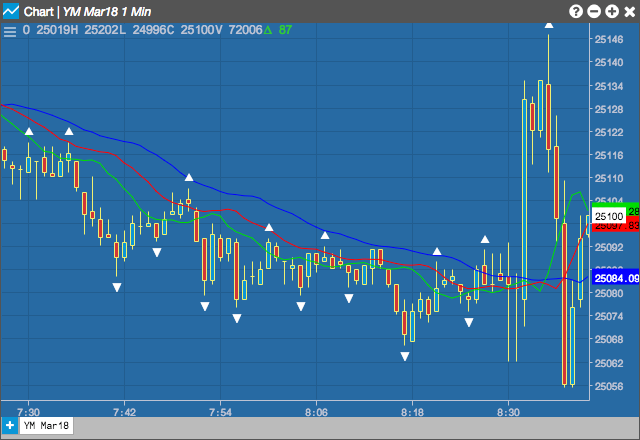Add a new chart tab with plus button
Screen dimensions: 640x440
pyautogui.click(x=9, y=426)
